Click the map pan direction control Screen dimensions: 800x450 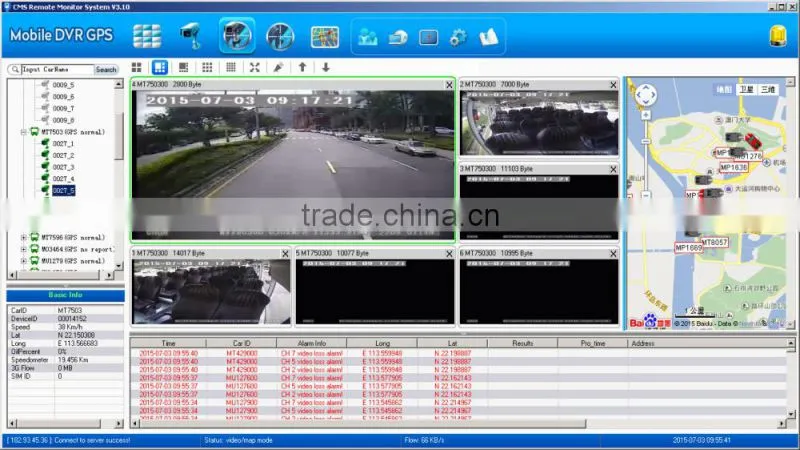(x=646, y=95)
